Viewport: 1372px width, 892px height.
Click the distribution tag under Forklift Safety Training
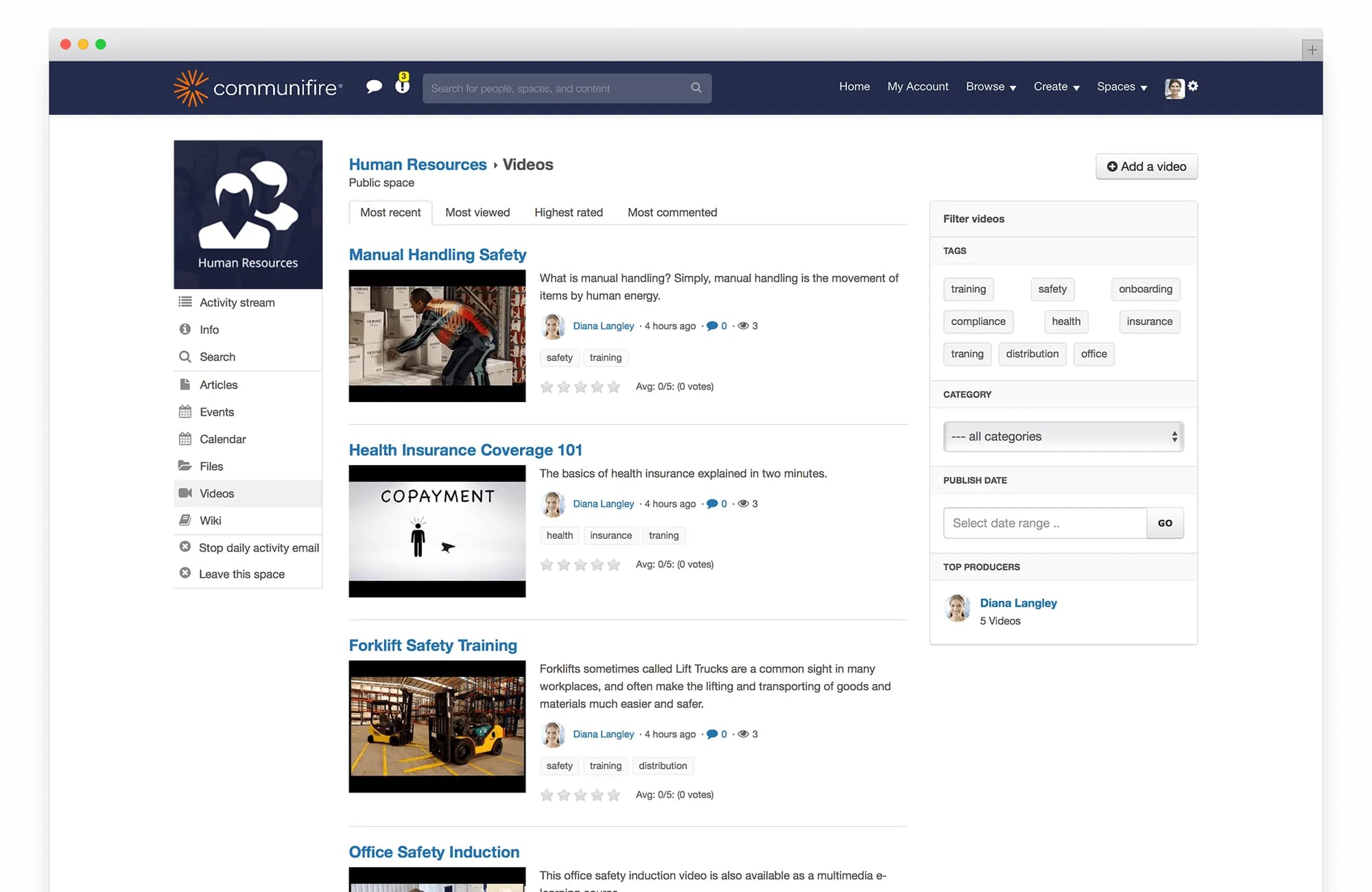click(663, 766)
